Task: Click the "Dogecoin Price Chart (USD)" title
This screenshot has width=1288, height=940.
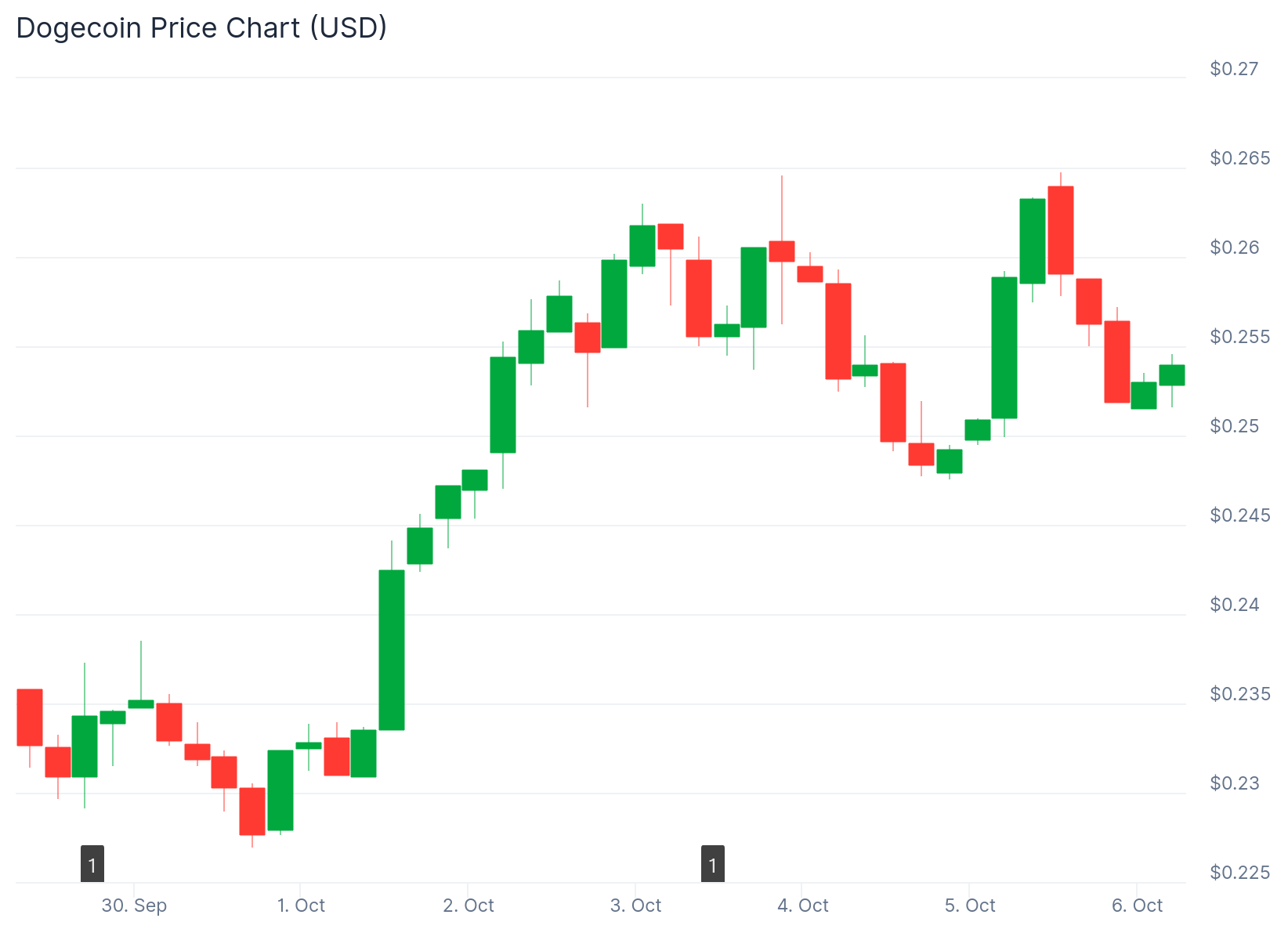Action: 201,28
